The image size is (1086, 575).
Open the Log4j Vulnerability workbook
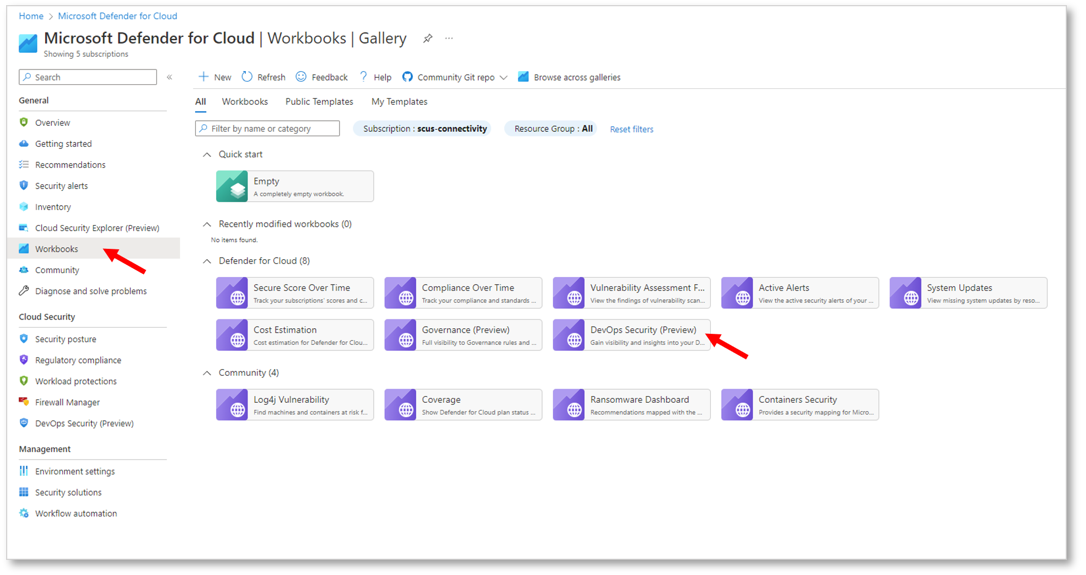click(295, 405)
